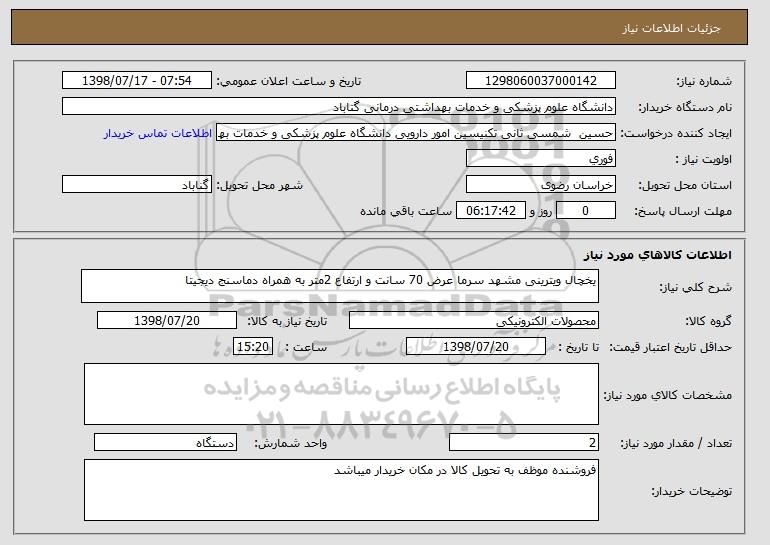This screenshot has width=770, height=545.
Task: Select the need number field 1298060037000142
Action: pos(541,81)
